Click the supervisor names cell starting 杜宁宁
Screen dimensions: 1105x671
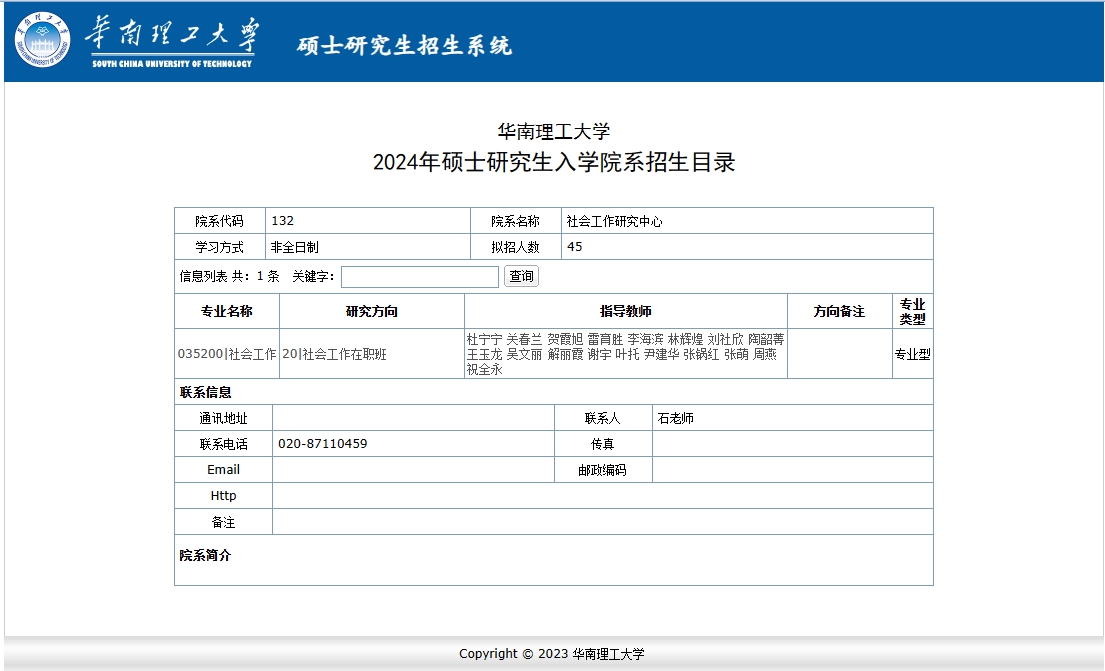[626, 354]
